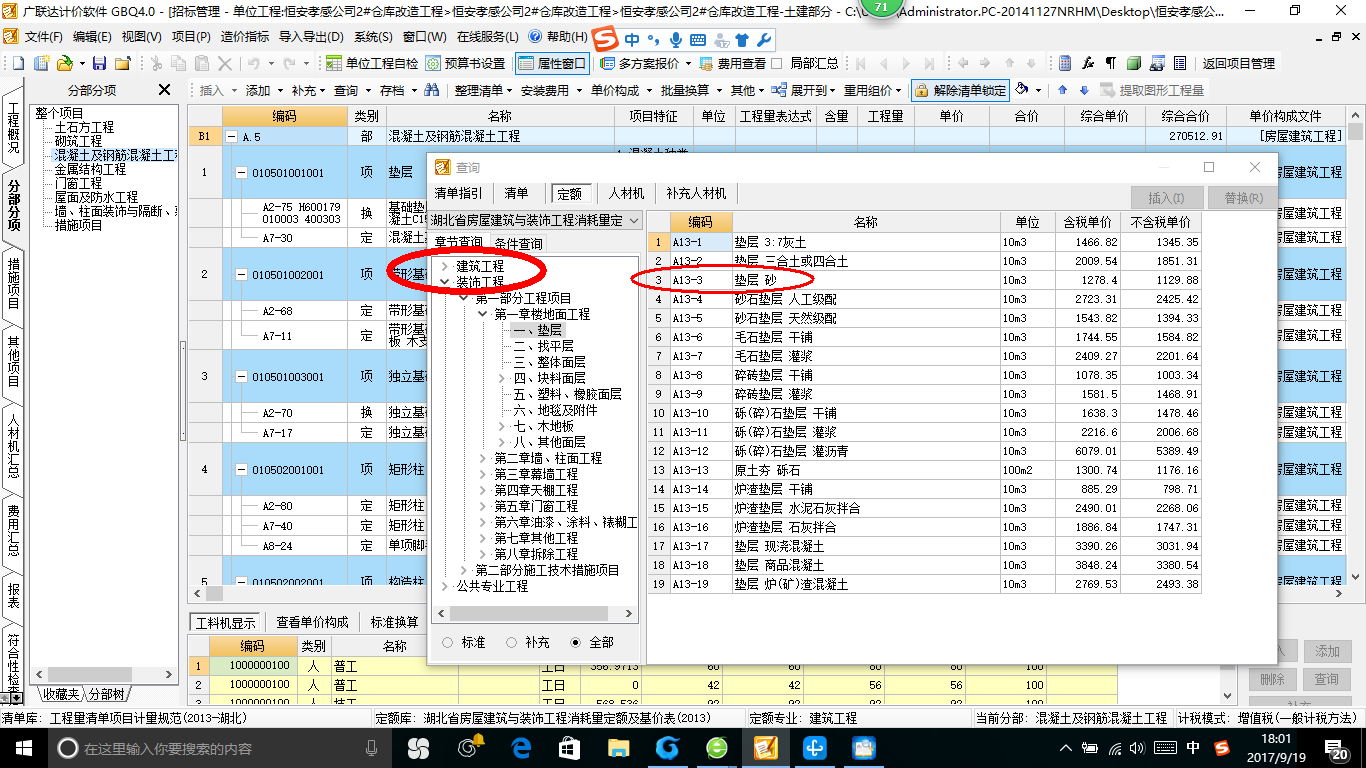Select the 标准 radio button
This screenshot has width=1366, height=768.
[447, 642]
